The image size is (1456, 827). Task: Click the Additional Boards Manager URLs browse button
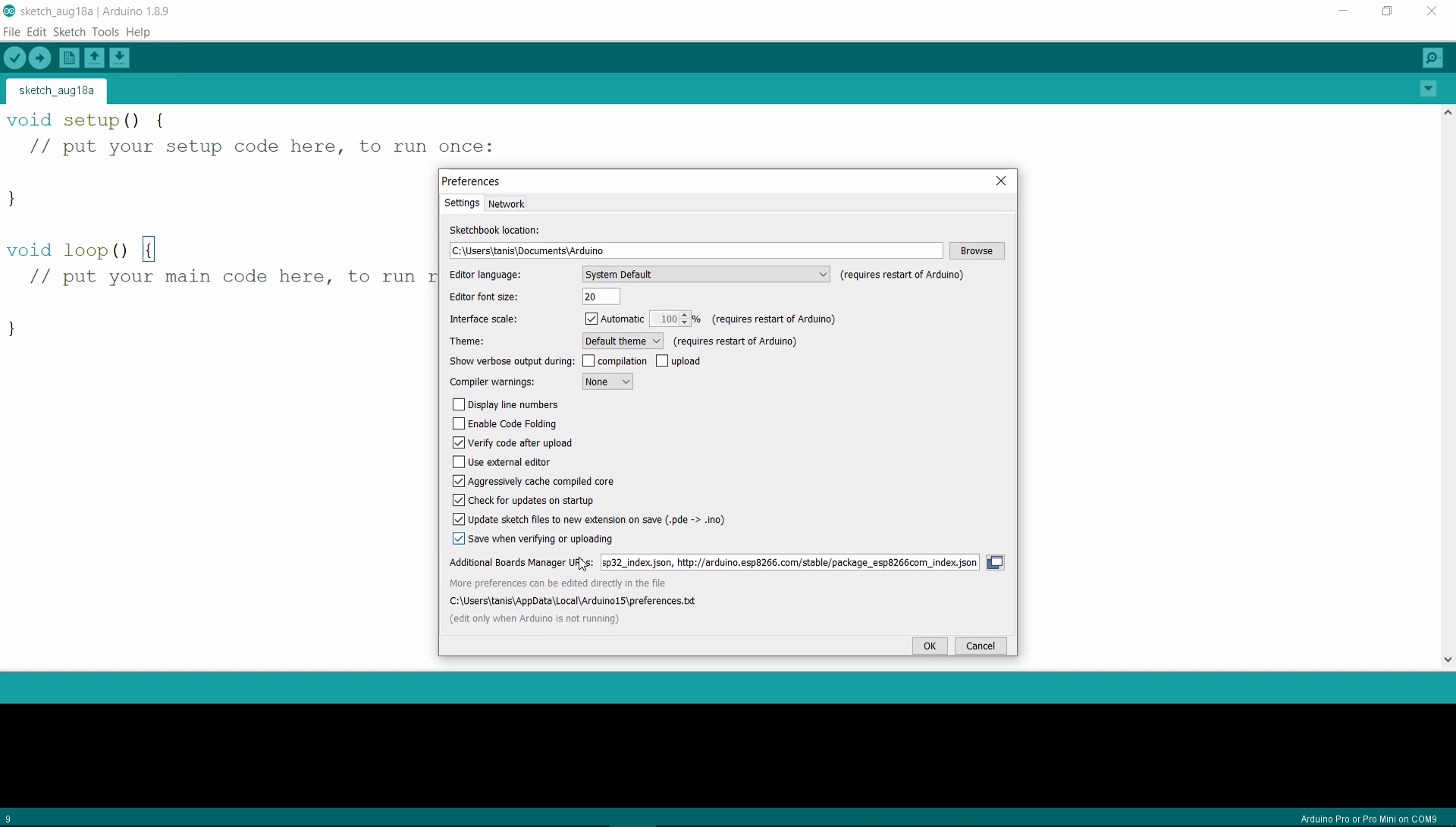point(995,562)
